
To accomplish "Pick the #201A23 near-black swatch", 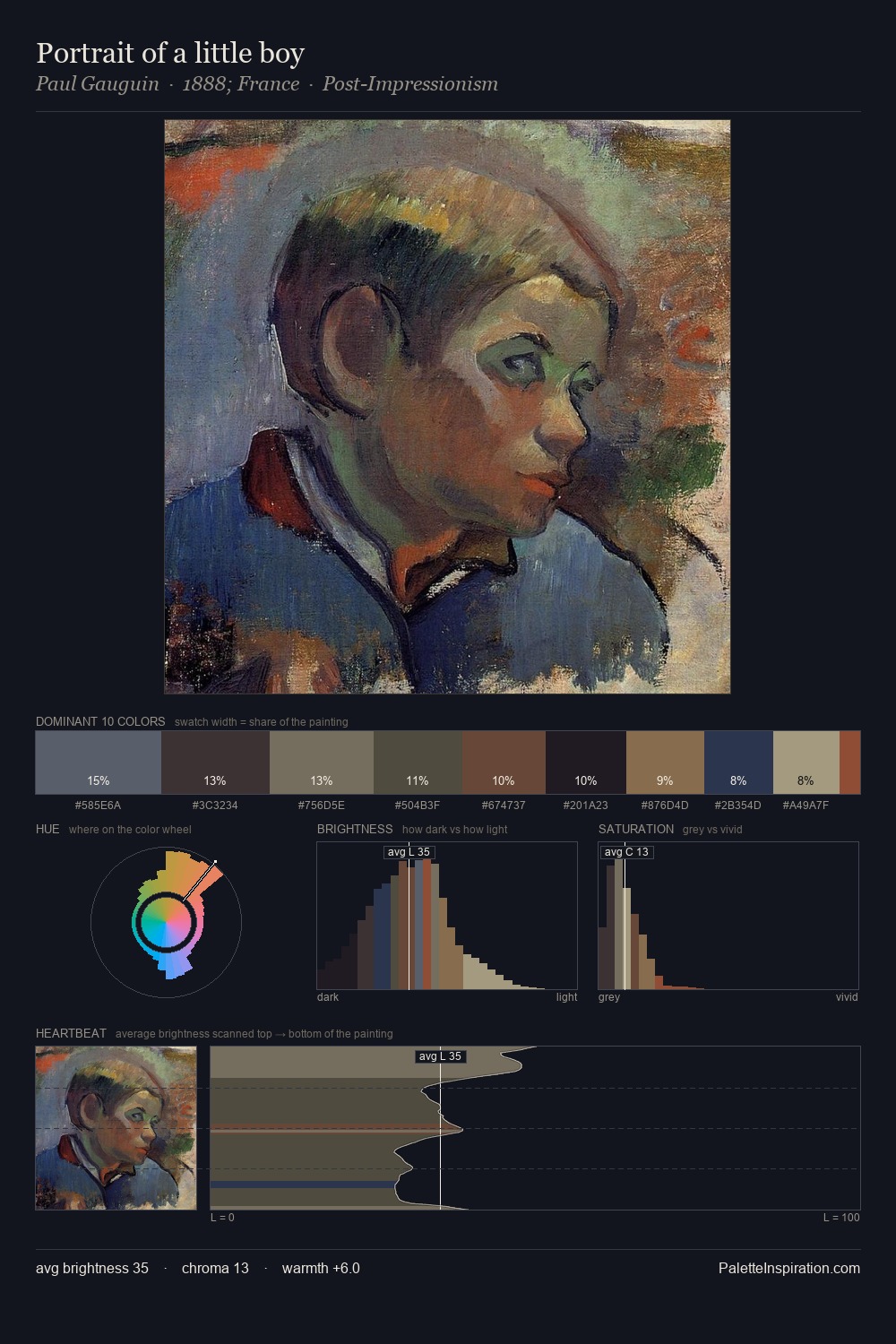I will click(x=586, y=762).
